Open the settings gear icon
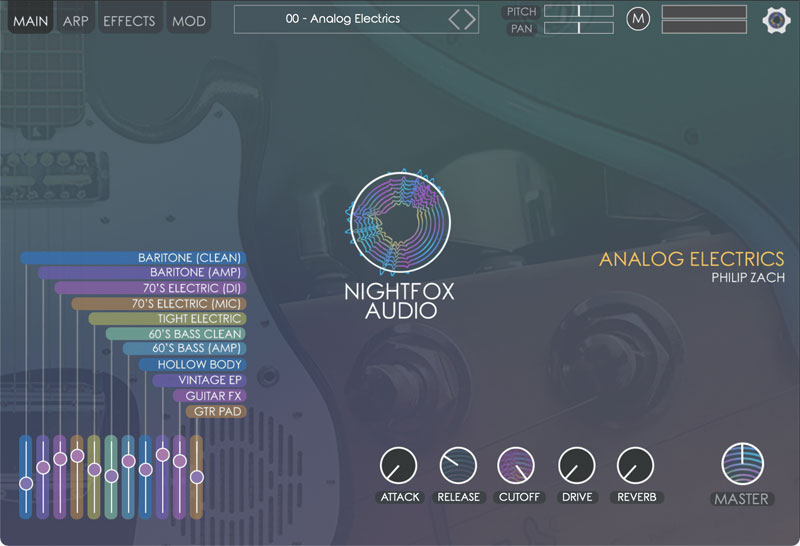Viewport: 800px width, 546px height. point(776,20)
